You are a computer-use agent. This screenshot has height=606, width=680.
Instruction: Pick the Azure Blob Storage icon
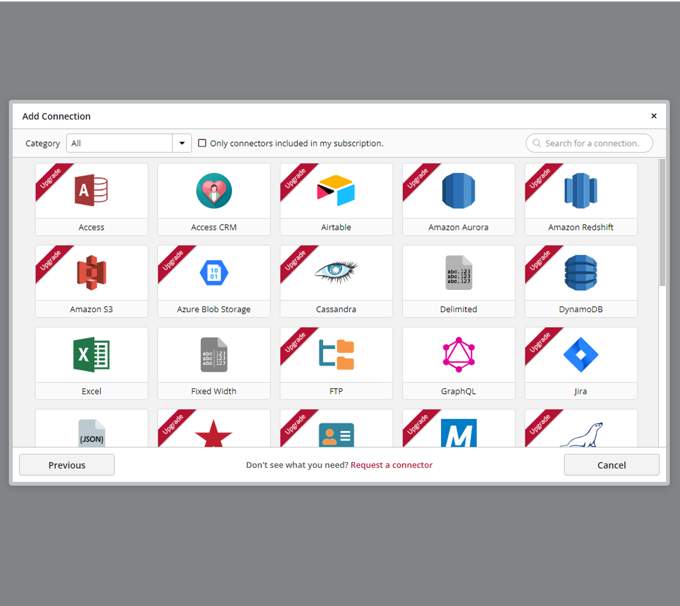(214, 272)
